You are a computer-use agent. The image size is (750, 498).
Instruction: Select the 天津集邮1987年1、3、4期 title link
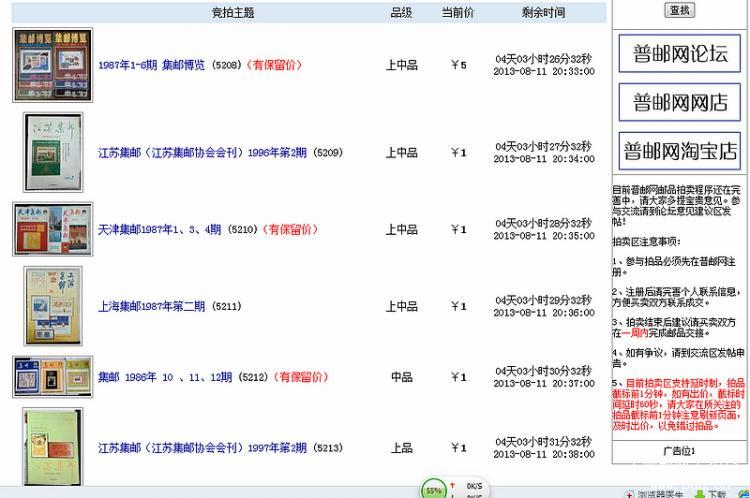[x=159, y=229]
